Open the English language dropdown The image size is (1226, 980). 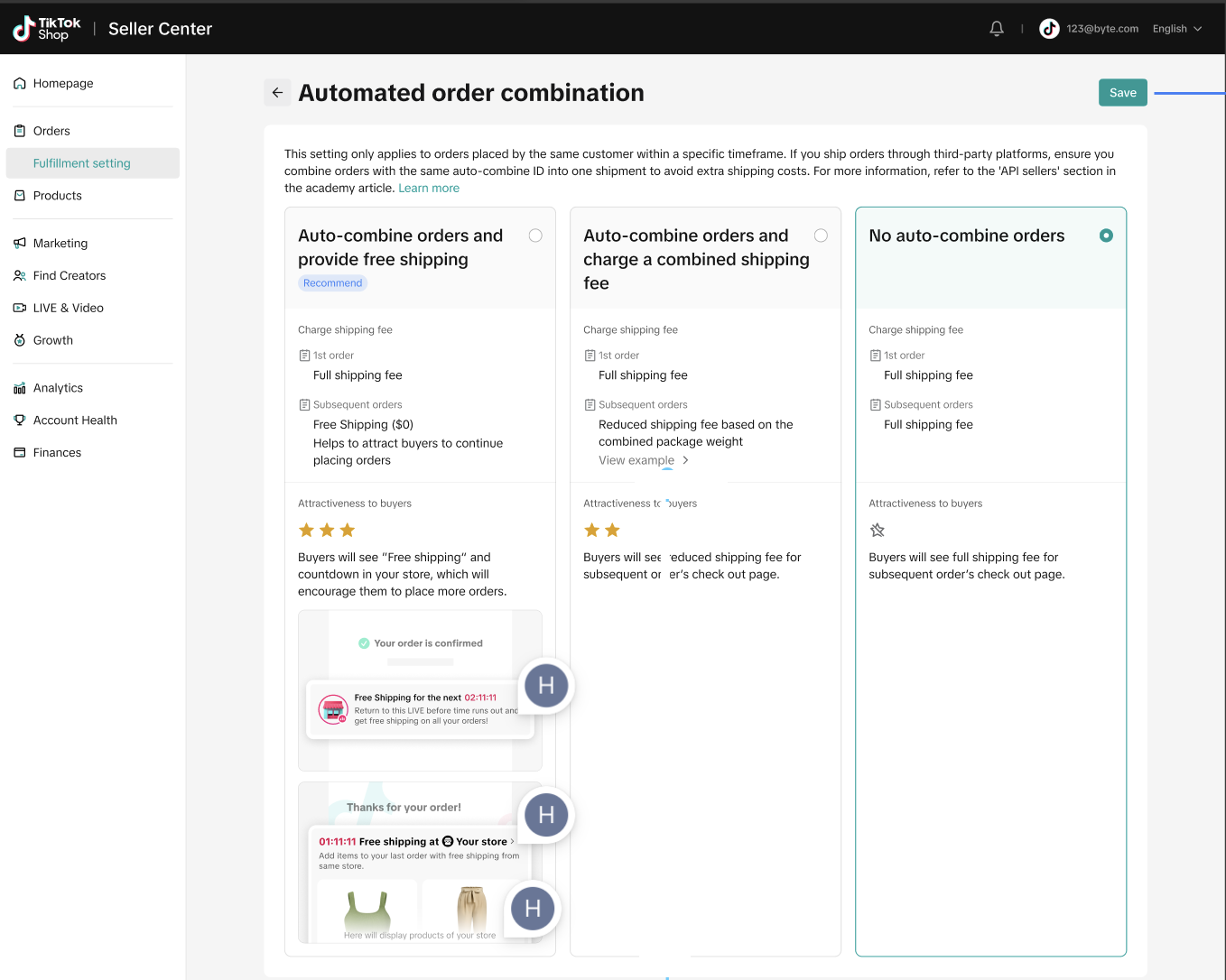point(1177,29)
